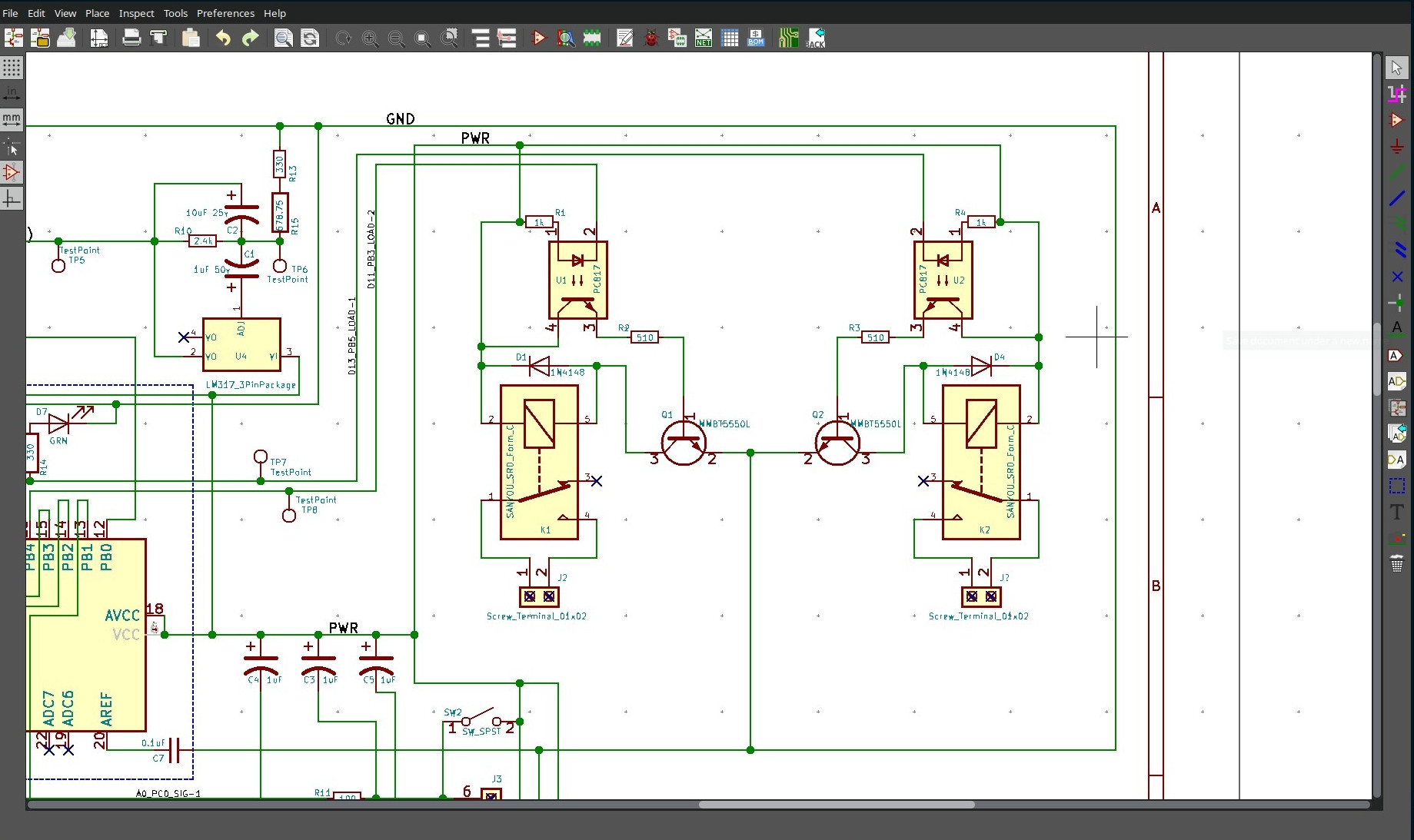Open the Preferences menu
This screenshot has width=1414, height=840.
pyautogui.click(x=225, y=13)
